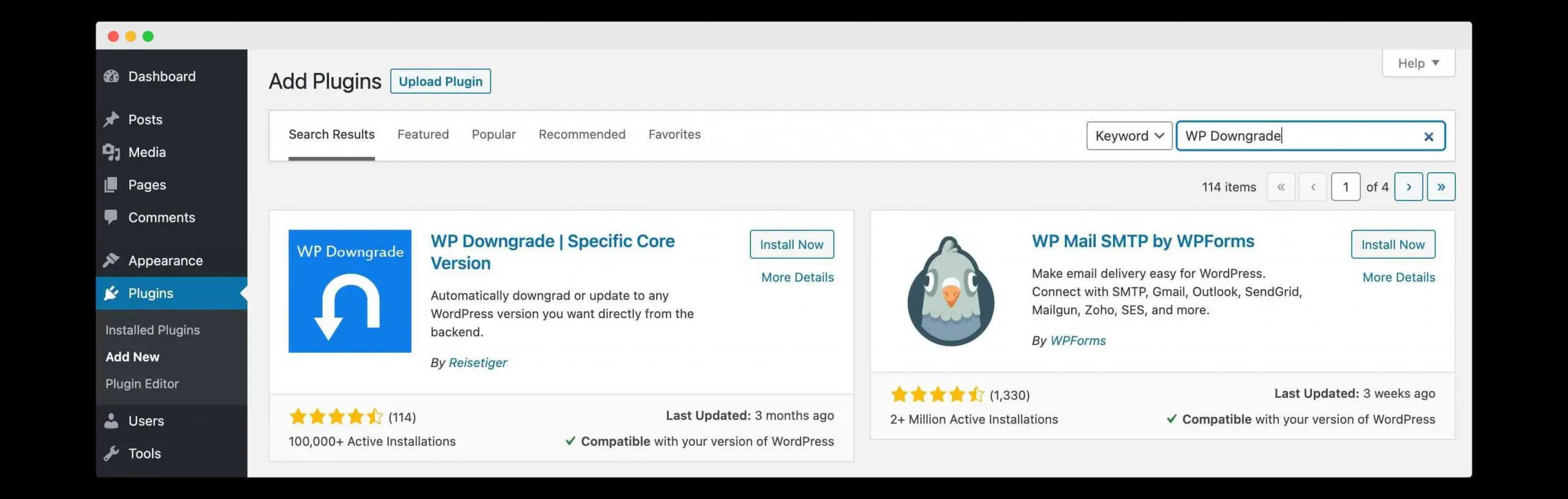The width and height of the screenshot is (1568, 499).
Task: Open More Details for WP Mail SMTP
Action: point(1398,277)
